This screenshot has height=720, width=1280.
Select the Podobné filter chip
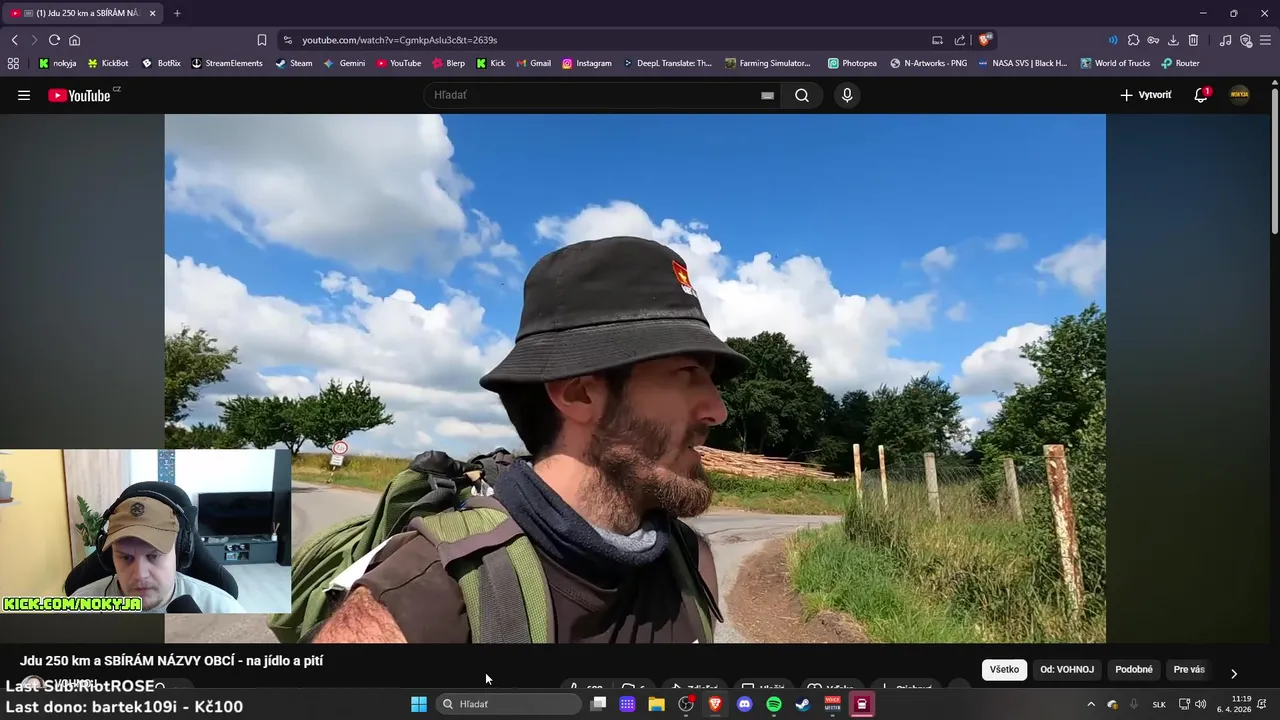(x=1134, y=669)
